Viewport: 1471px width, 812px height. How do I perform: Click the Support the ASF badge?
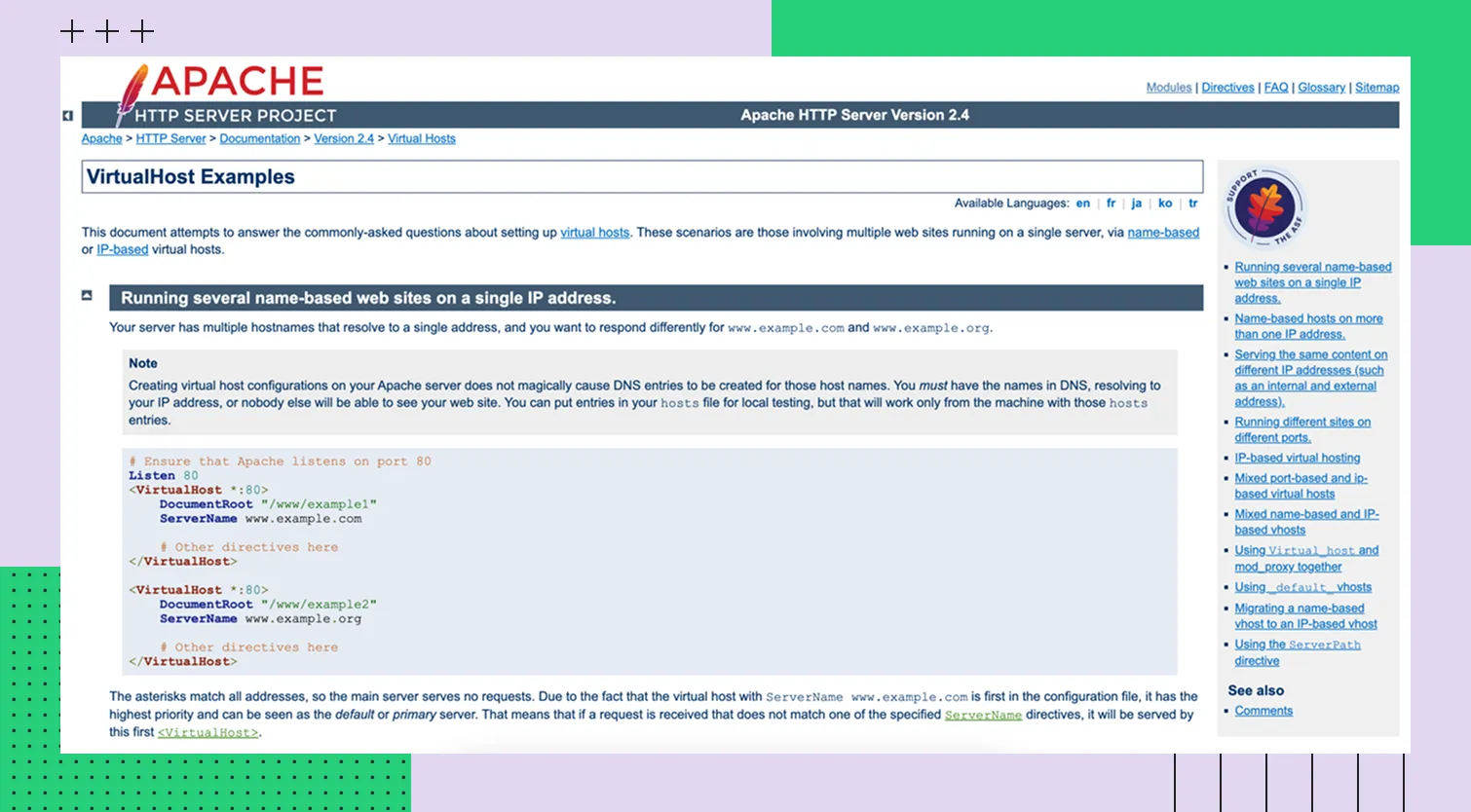pyautogui.click(x=1264, y=207)
